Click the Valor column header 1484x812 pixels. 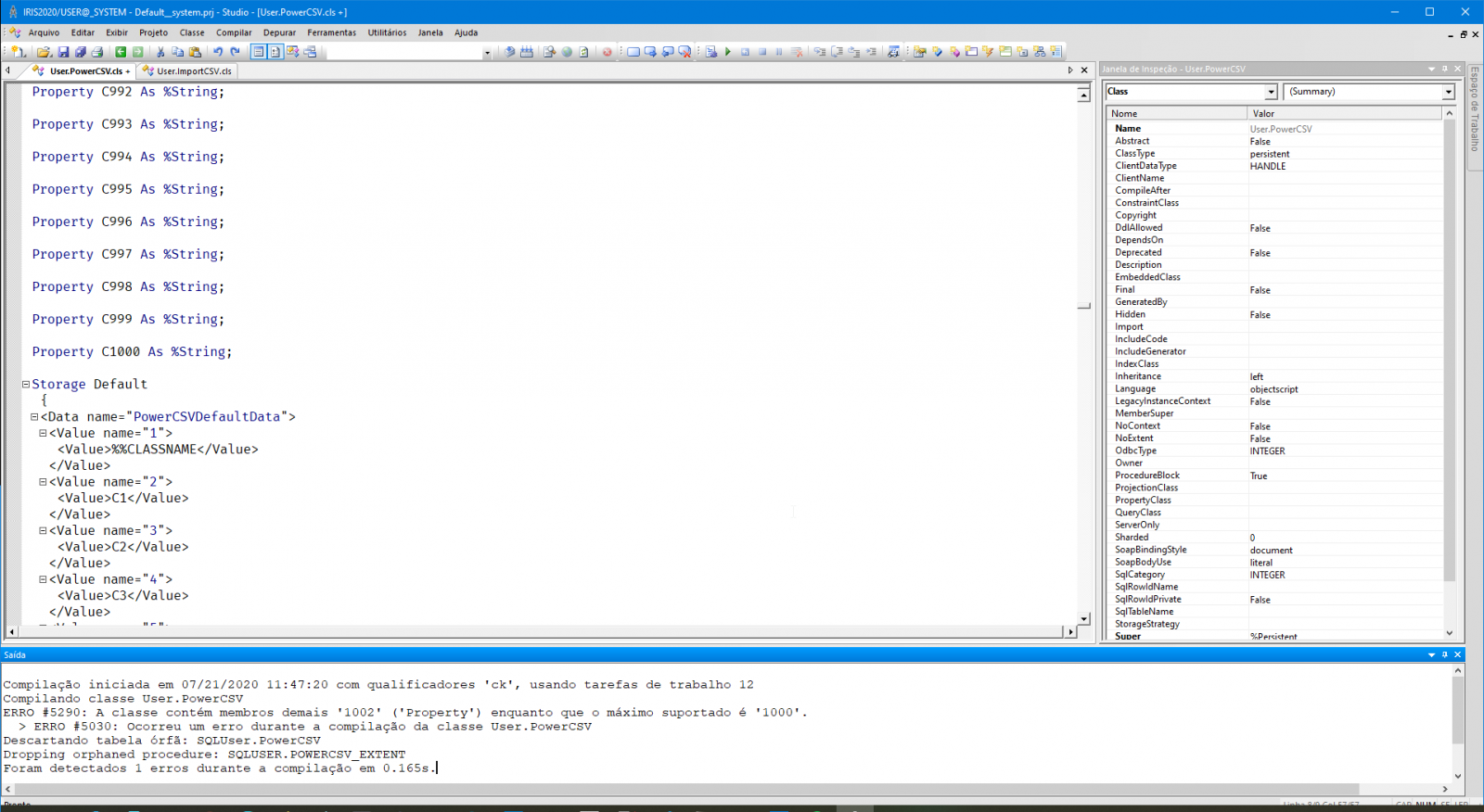coord(1343,113)
